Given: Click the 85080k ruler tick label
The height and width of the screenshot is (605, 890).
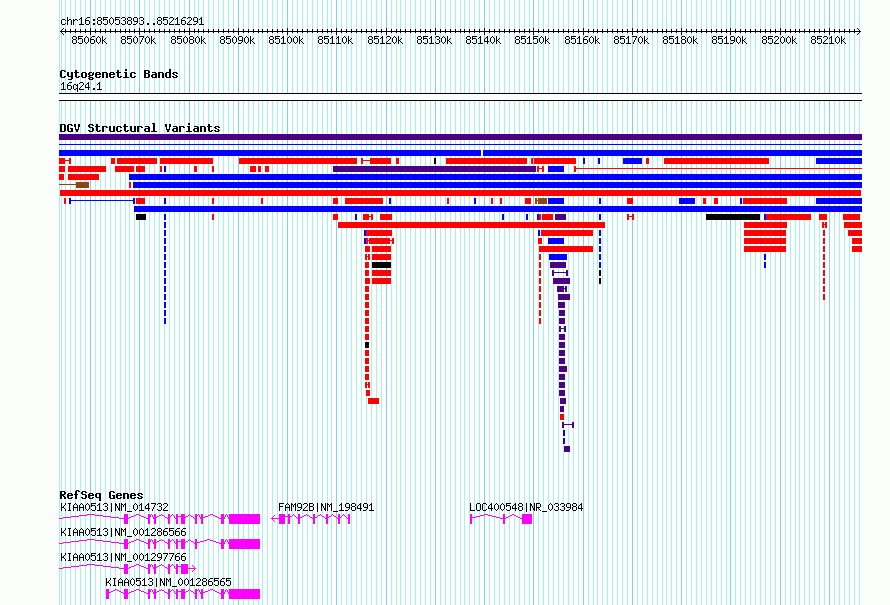Looking at the screenshot, I should click(x=188, y=40).
